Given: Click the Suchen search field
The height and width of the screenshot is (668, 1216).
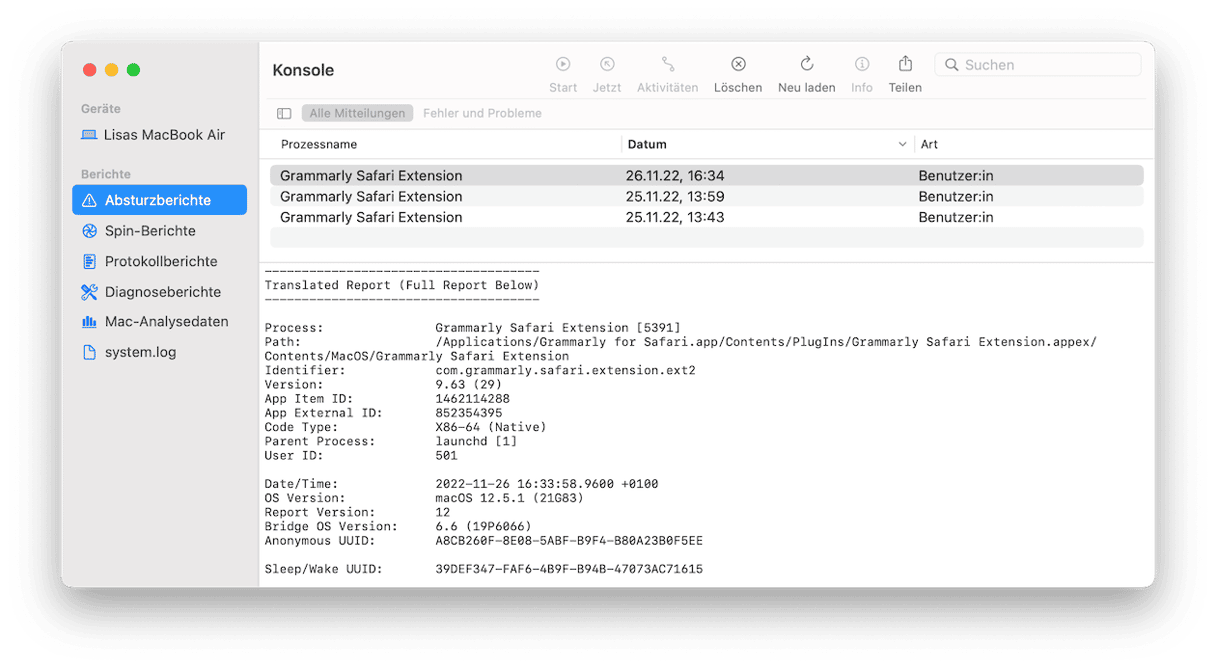Looking at the screenshot, I should click(x=1038, y=65).
